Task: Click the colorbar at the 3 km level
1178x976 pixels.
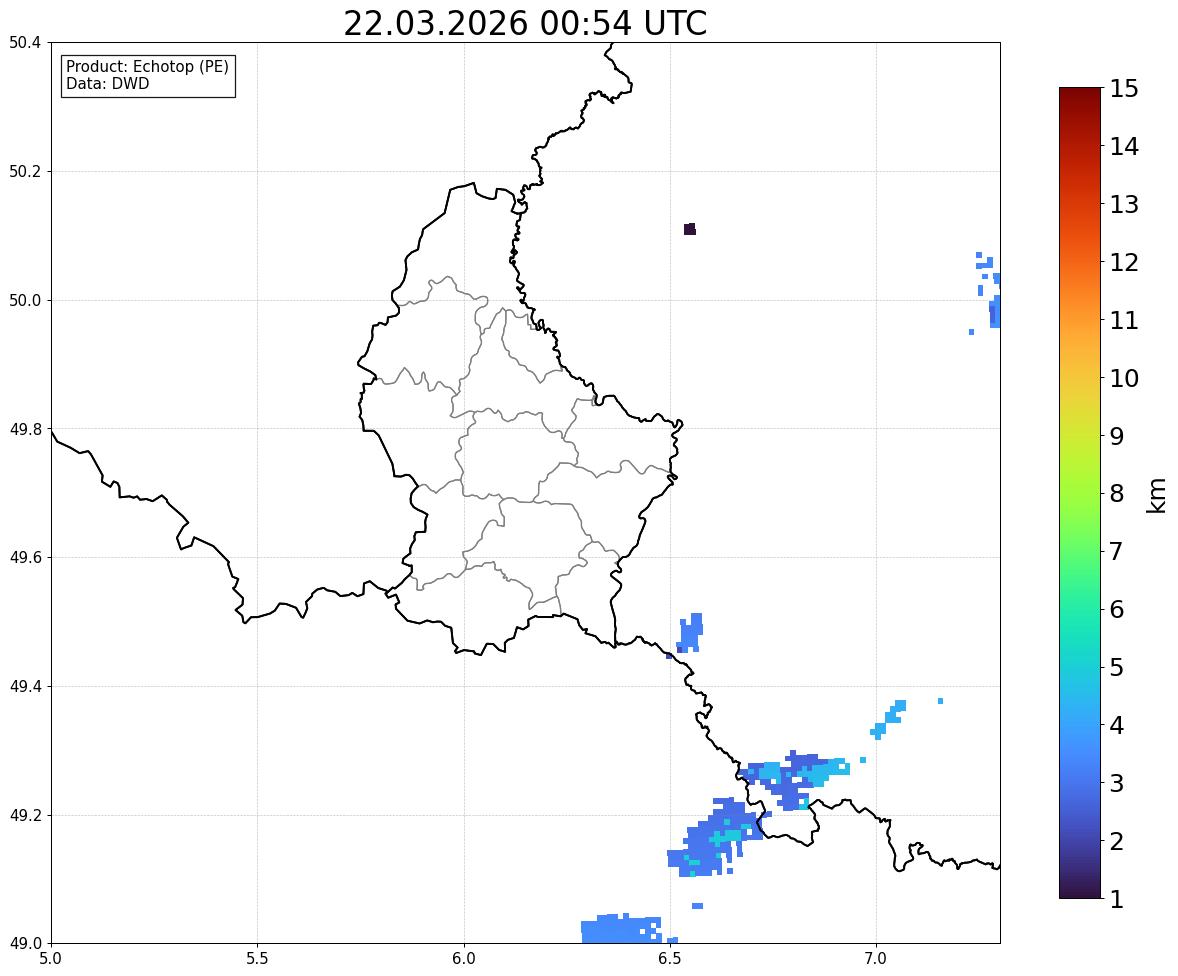Action: click(x=1080, y=783)
